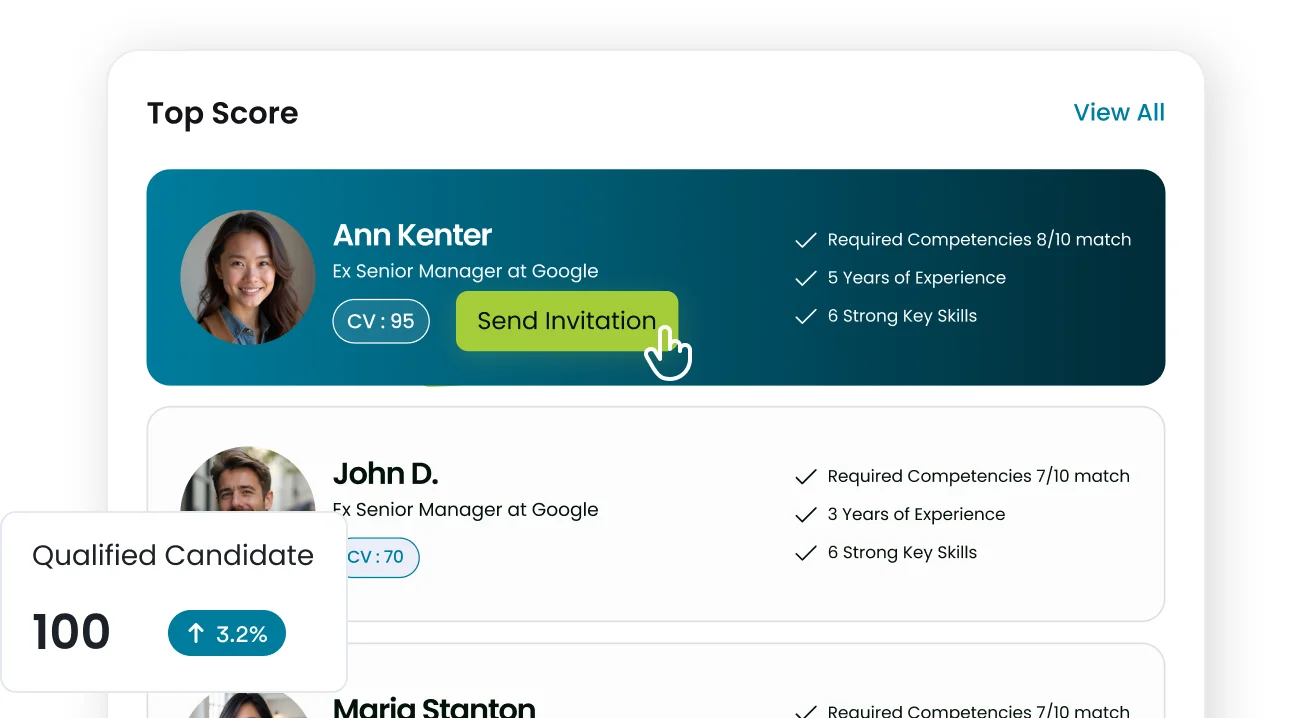Open John D.'s profile photo
Viewport: 1310px width, 718px height.
(248, 480)
